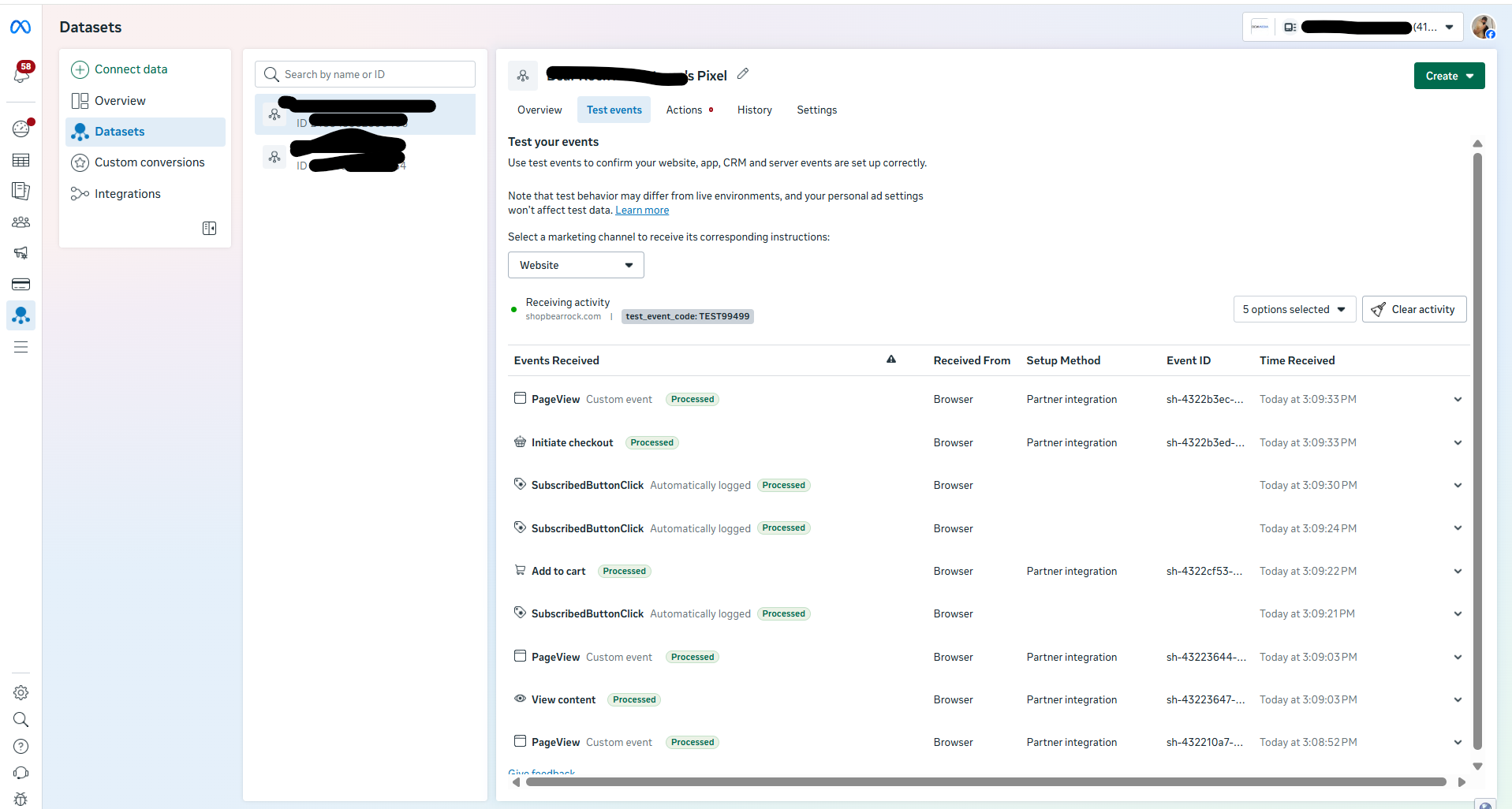The image size is (1512, 809).
Task: Open Events Manager icon in left rail
Action: click(21, 315)
